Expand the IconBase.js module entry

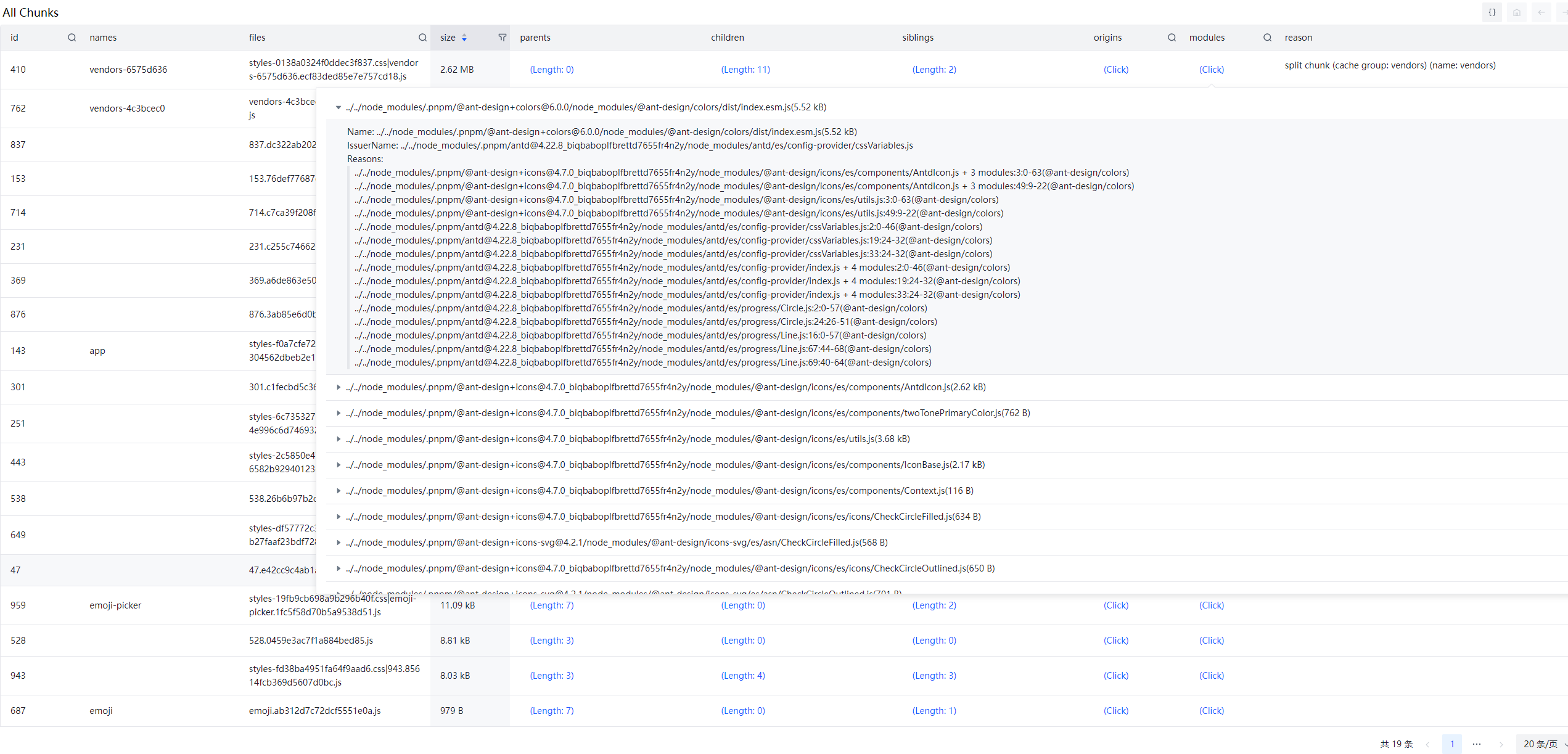click(339, 465)
